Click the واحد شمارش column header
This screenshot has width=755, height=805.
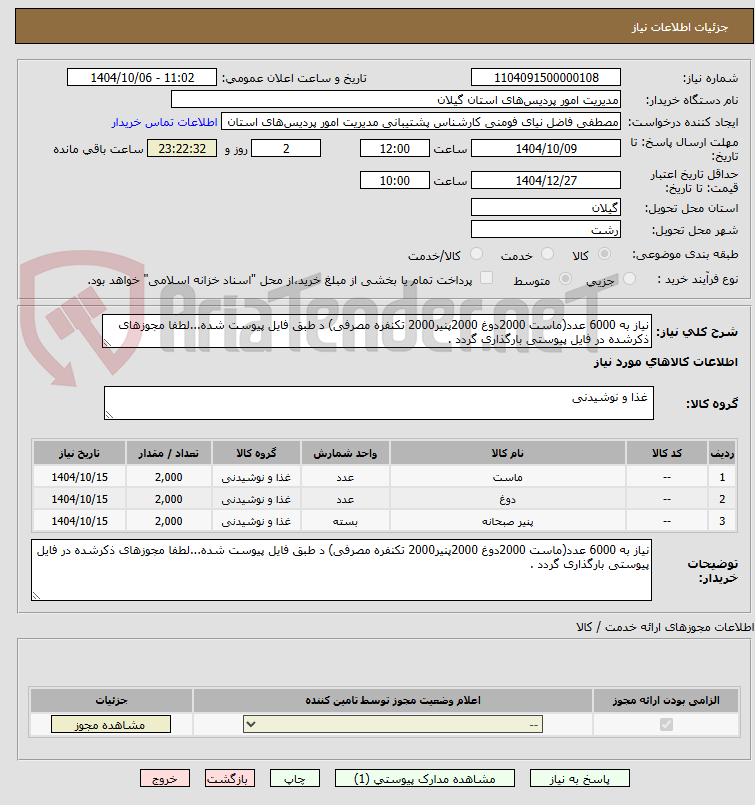click(345, 453)
